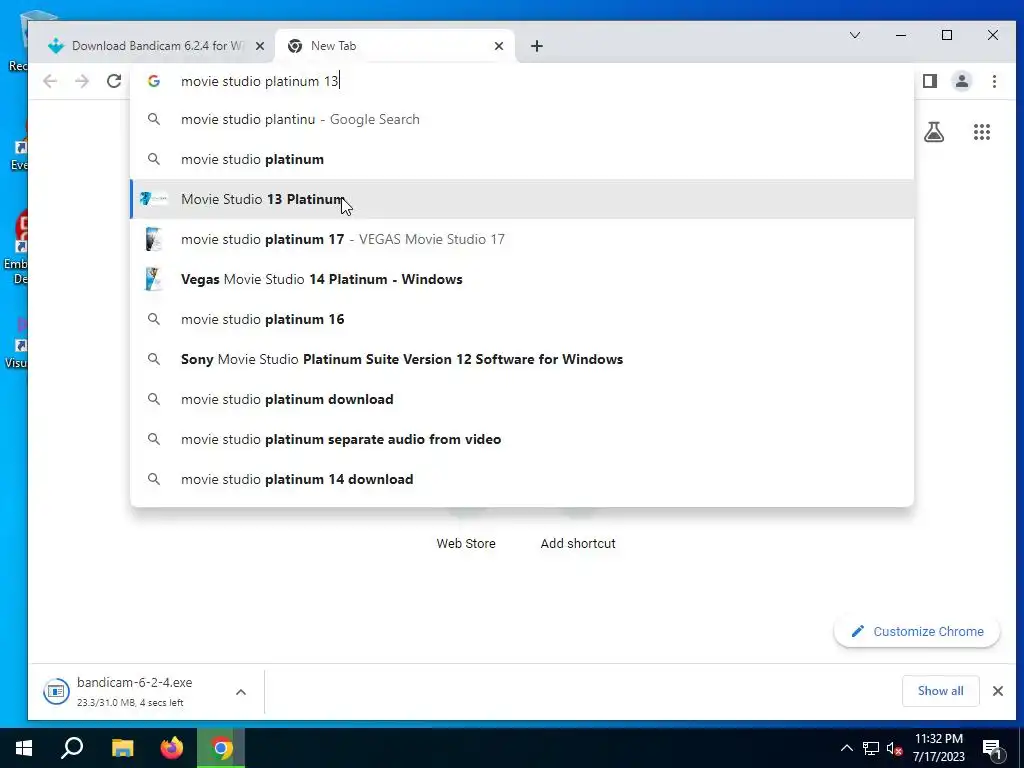The height and width of the screenshot is (768, 1024).
Task: Open Chrome's three-dot menu
Action: (994, 81)
